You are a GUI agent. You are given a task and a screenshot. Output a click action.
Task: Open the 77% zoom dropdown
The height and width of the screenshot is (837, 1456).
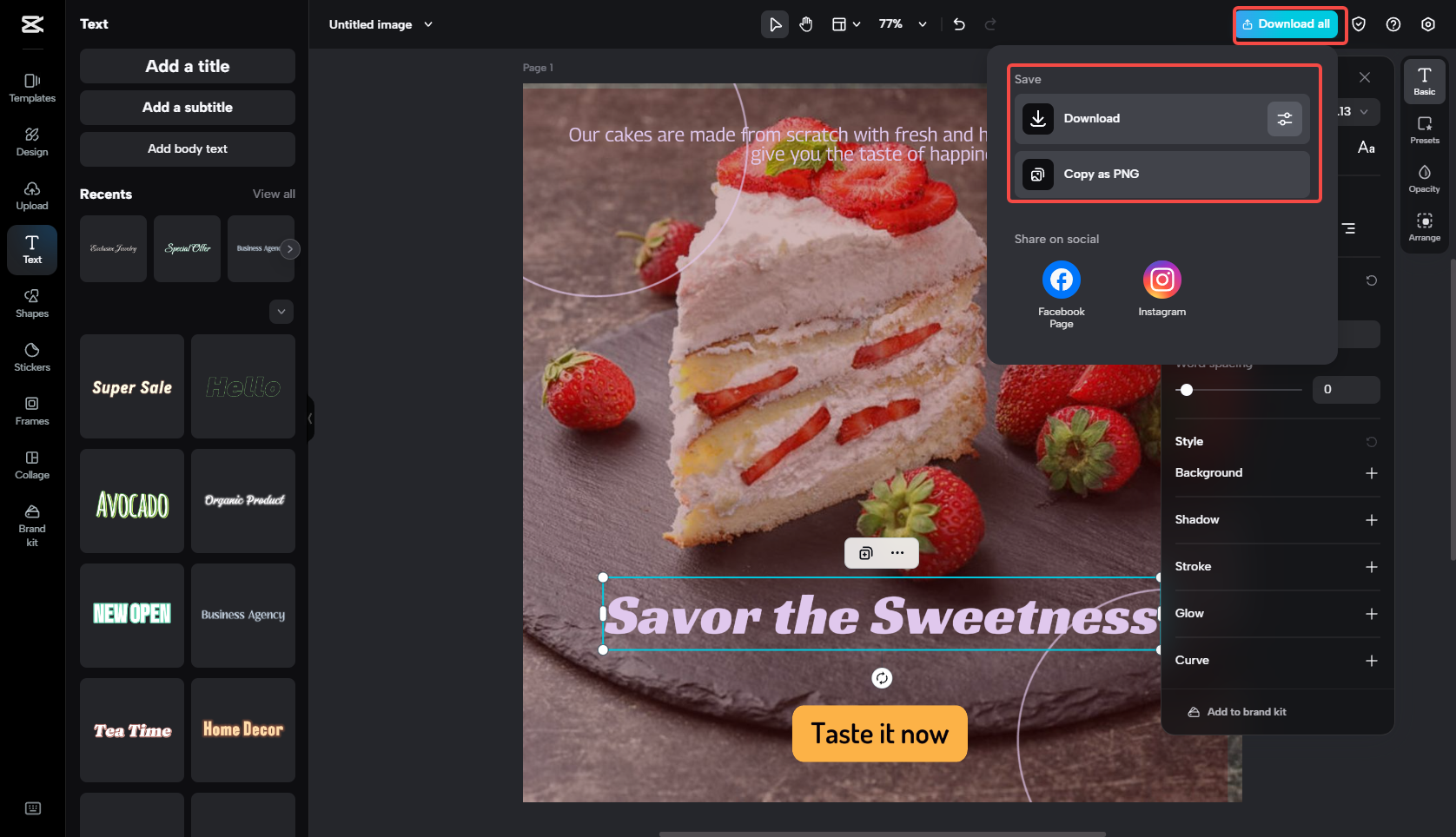coord(903,24)
